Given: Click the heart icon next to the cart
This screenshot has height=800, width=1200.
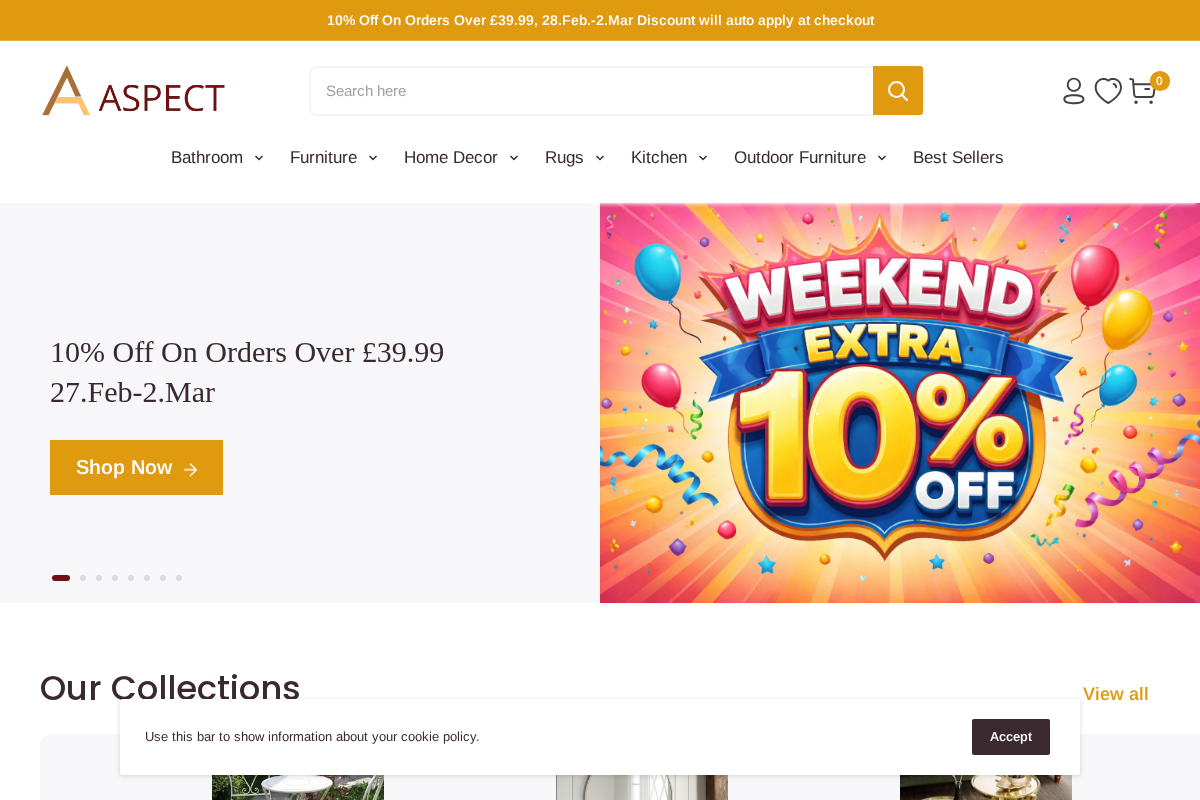Looking at the screenshot, I should pos(1107,90).
